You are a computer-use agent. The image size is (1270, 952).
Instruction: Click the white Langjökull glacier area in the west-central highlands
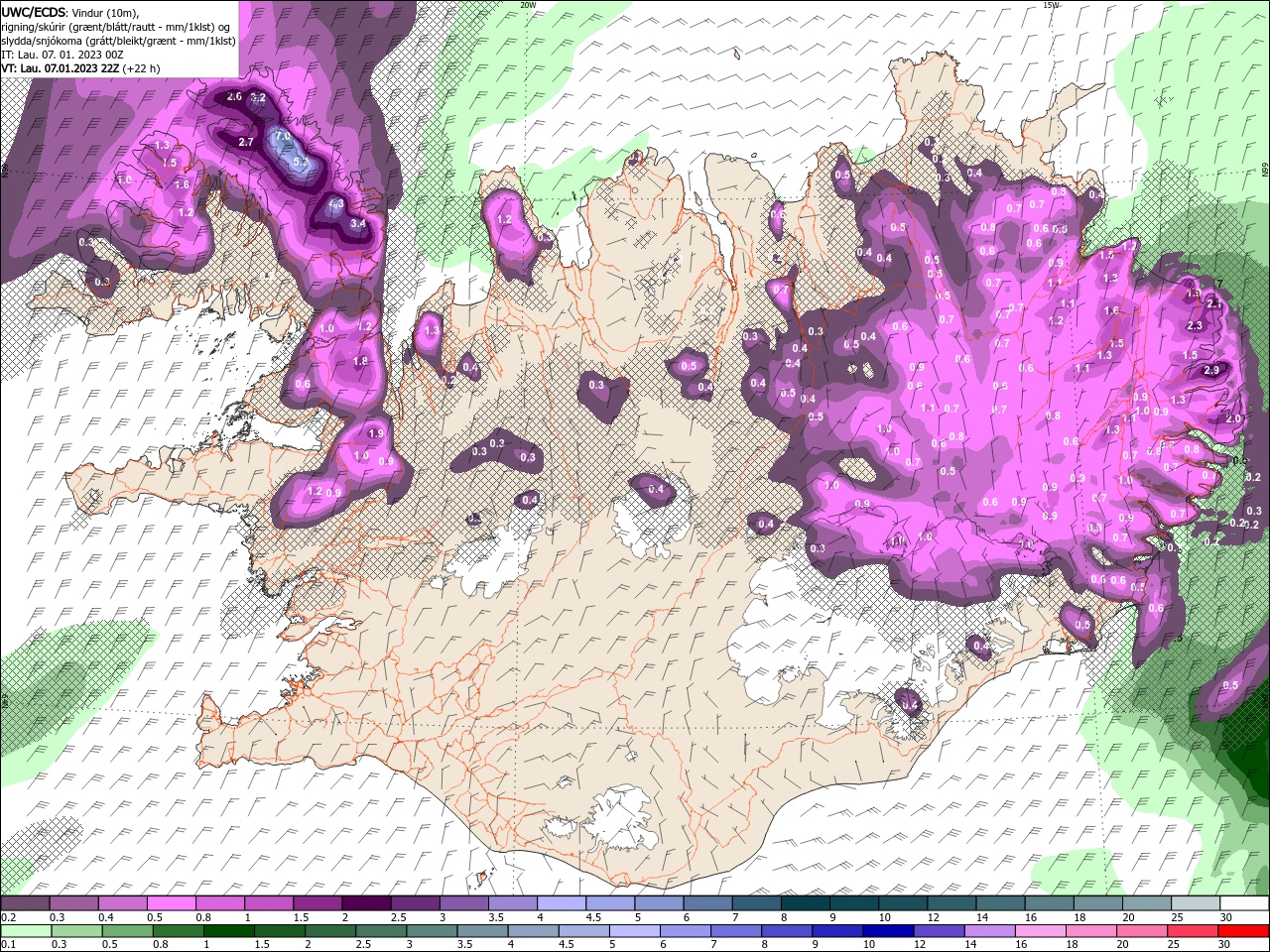click(496, 553)
